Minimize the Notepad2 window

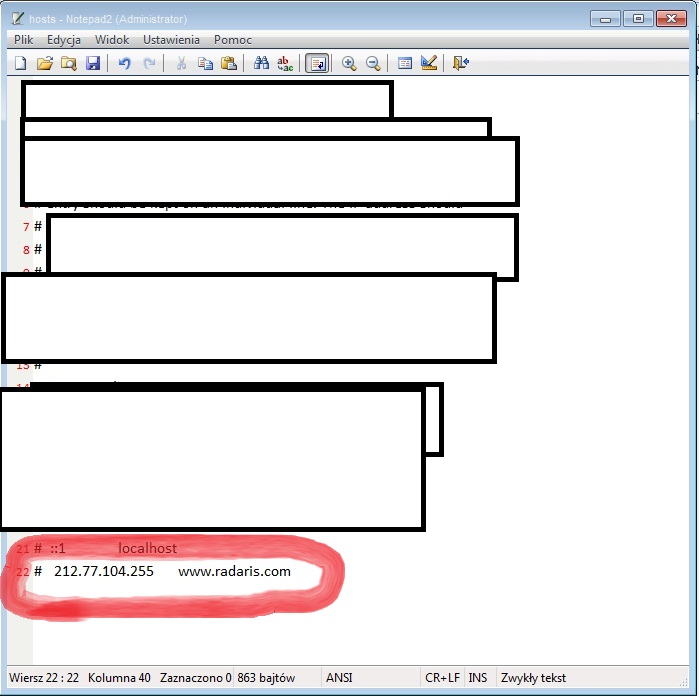605,19
